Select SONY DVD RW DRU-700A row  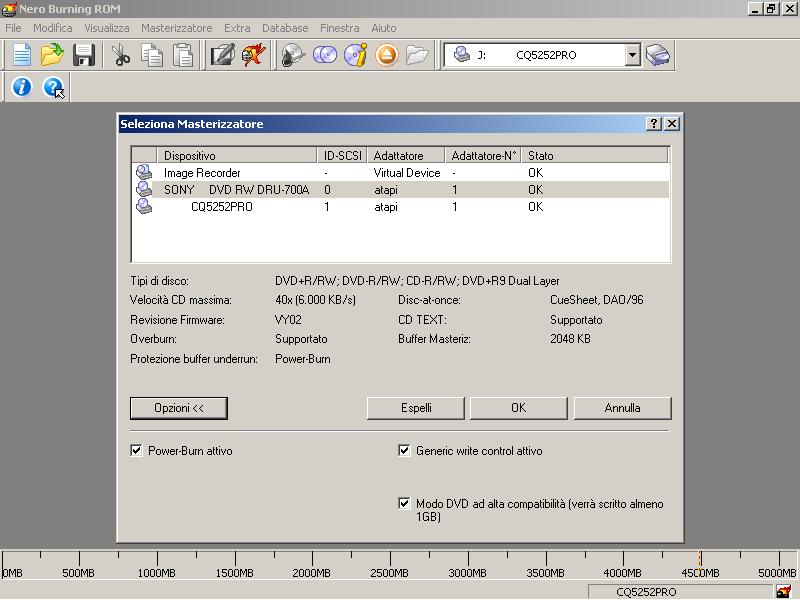(401, 189)
